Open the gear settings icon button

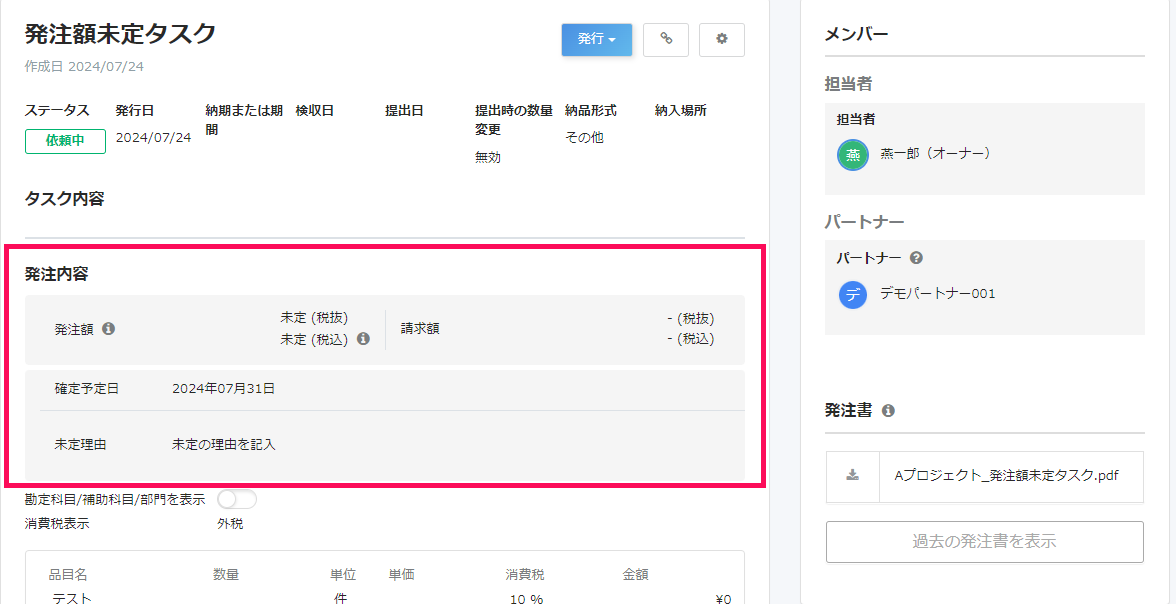point(722,40)
